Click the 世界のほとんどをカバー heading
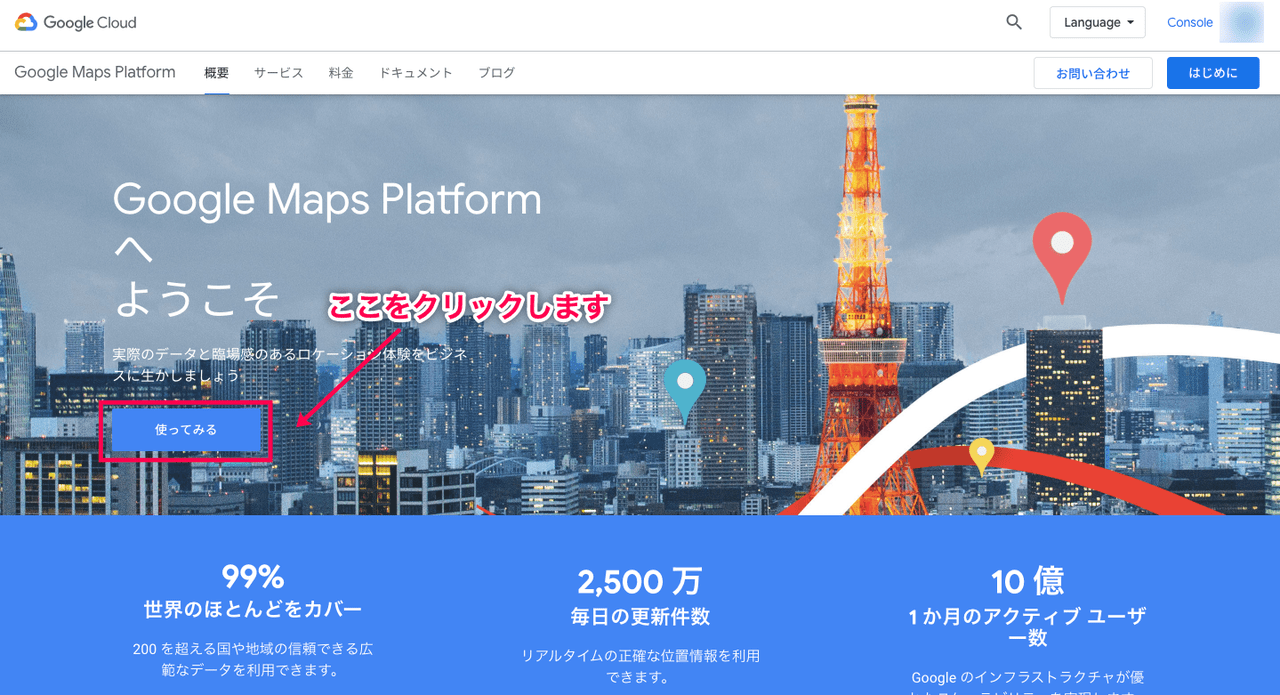The image size is (1280, 695). [x=253, y=609]
